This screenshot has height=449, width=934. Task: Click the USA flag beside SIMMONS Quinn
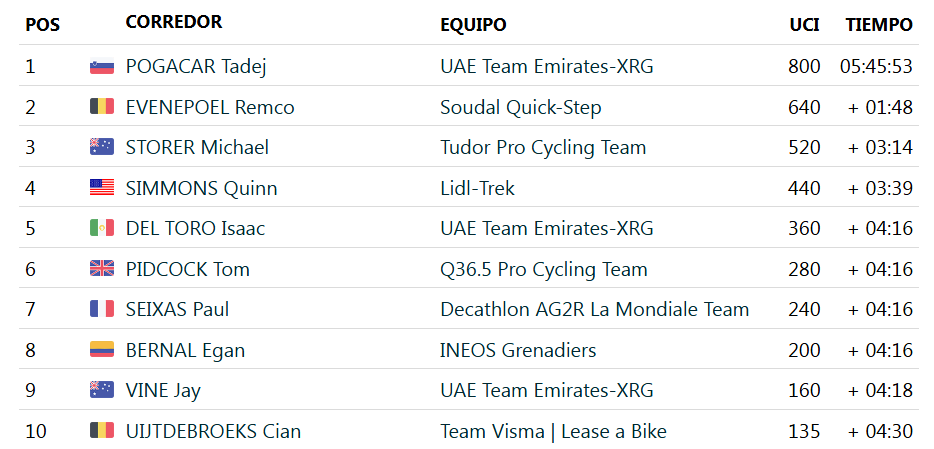pos(101,188)
